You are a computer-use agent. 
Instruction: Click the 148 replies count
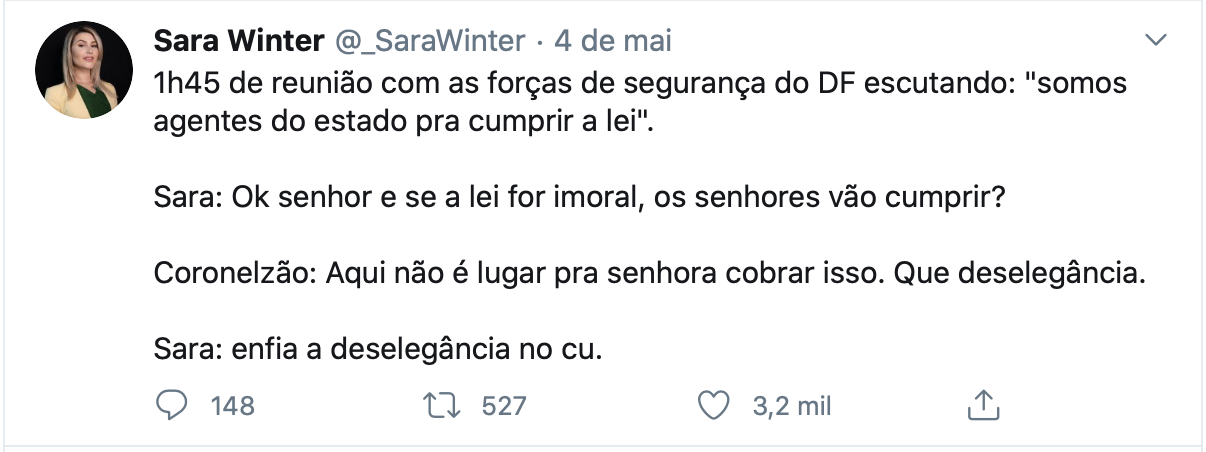tap(232, 406)
